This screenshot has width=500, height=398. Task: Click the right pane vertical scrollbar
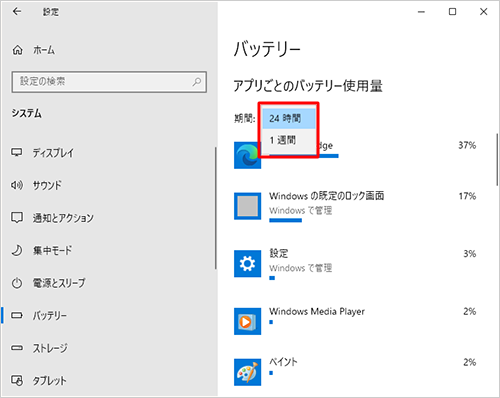point(497,159)
